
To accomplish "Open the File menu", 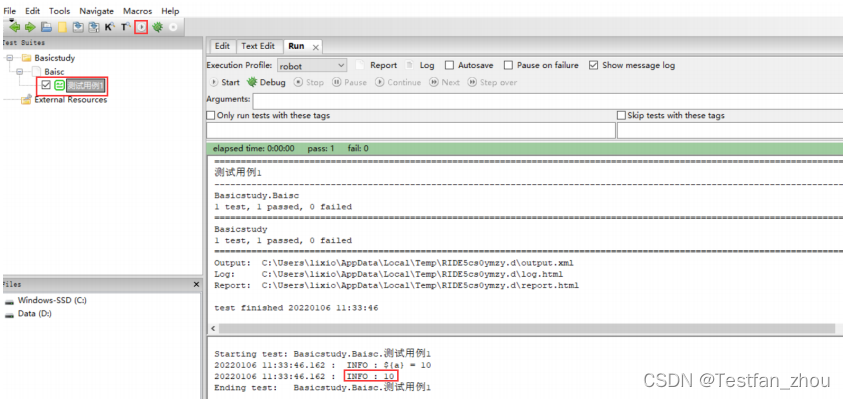I will tap(10, 11).
